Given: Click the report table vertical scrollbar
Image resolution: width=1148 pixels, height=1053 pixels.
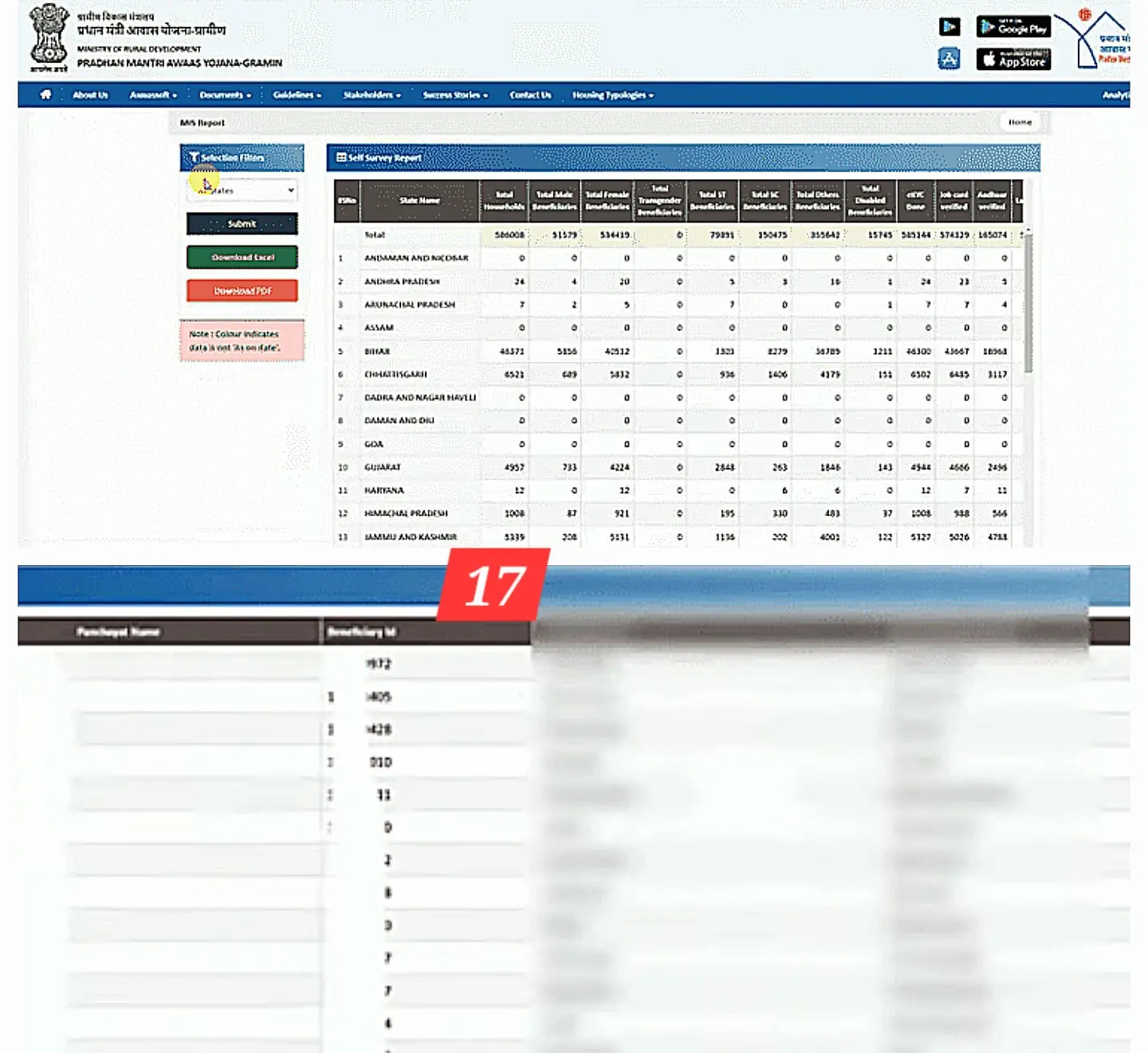Looking at the screenshot, I should click(x=1028, y=303).
